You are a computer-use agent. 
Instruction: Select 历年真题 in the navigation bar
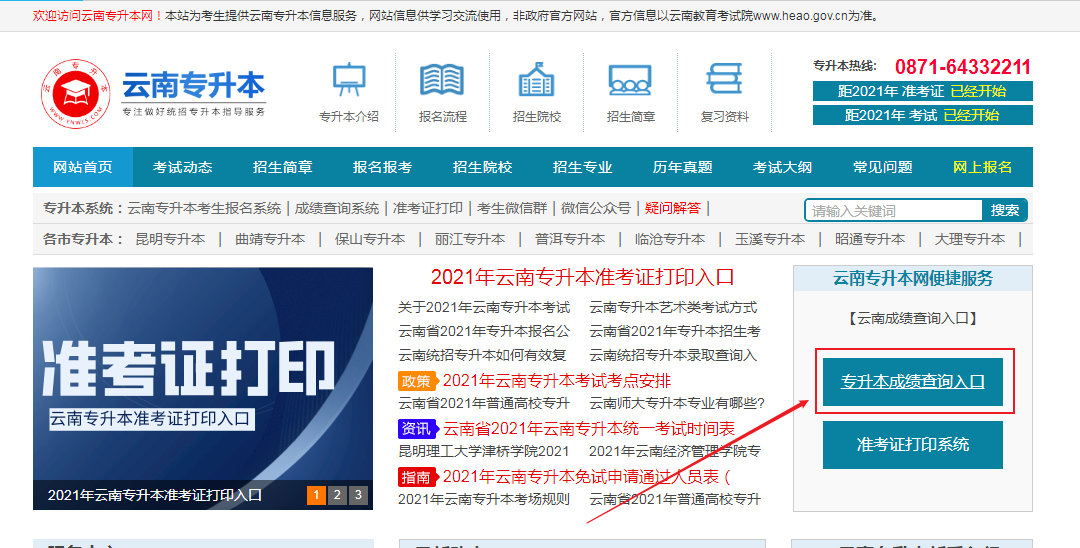point(682,167)
